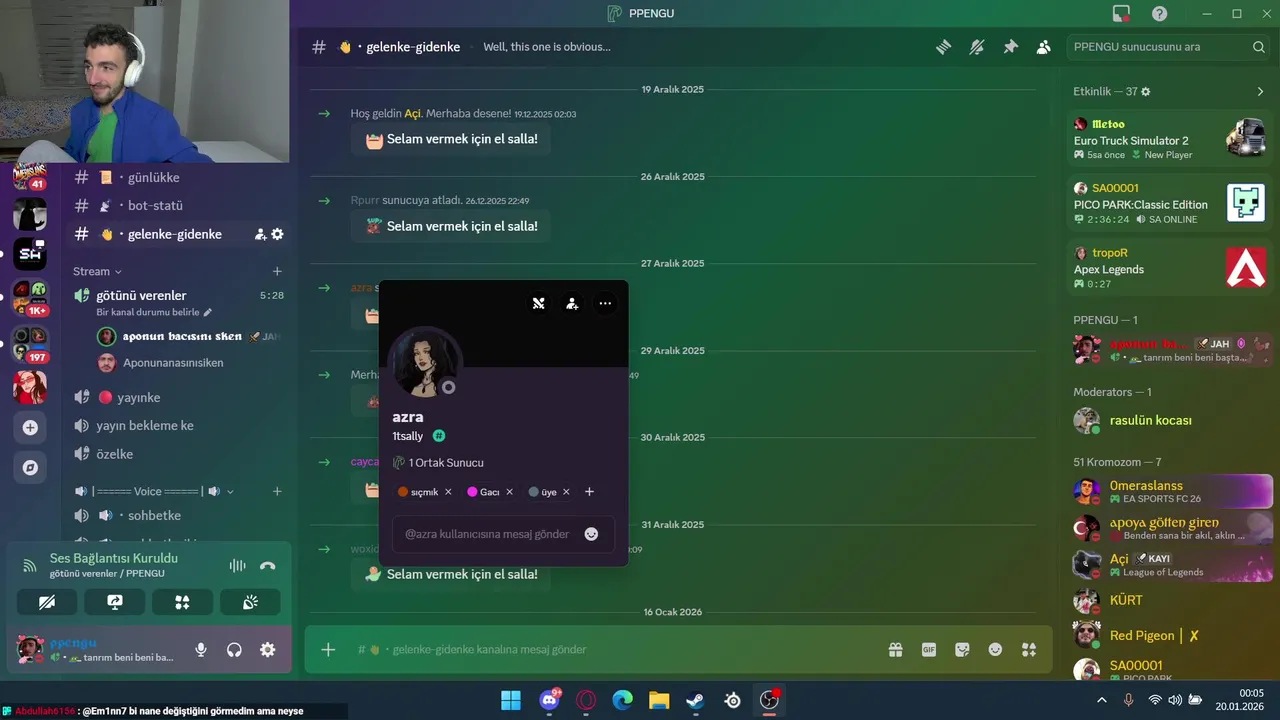The width and height of the screenshot is (1280, 720).
Task: Open channel settings gear on gelenke-gidenke
Action: pyautogui.click(x=277, y=234)
